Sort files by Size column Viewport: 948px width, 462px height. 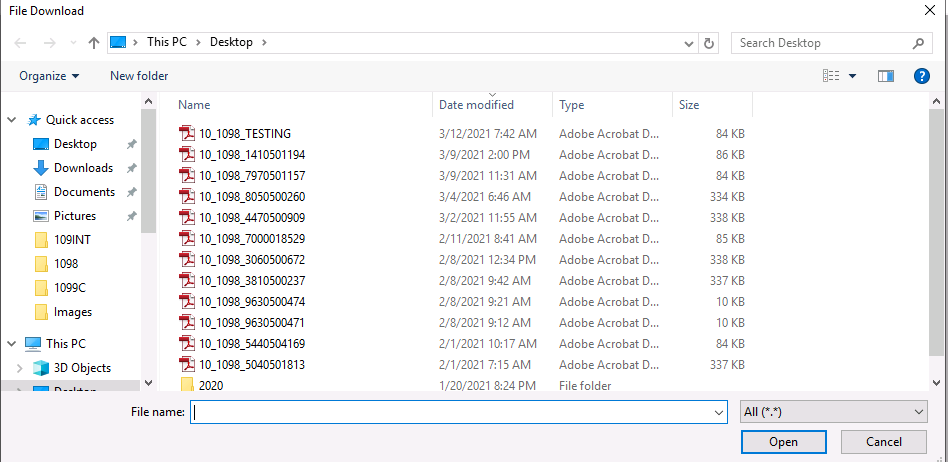coord(689,105)
